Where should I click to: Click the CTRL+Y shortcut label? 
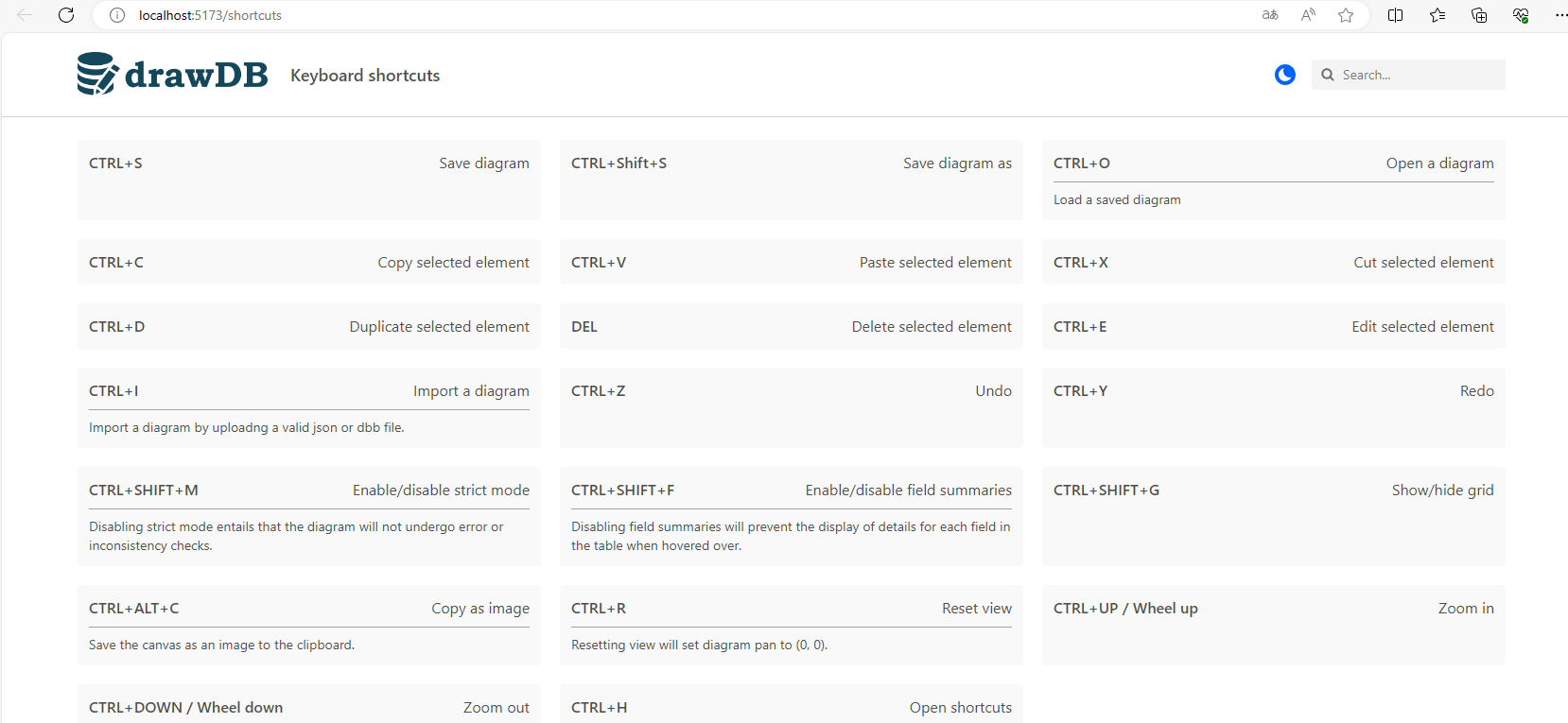point(1081,391)
